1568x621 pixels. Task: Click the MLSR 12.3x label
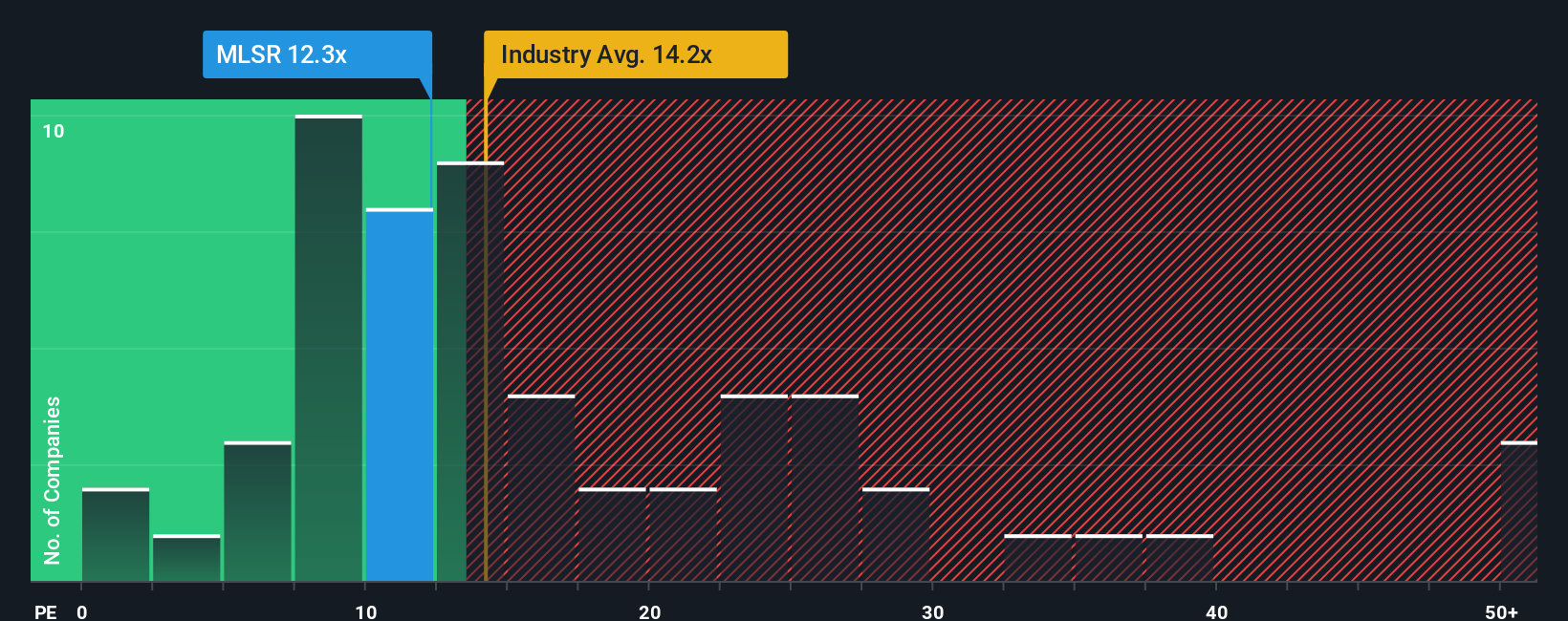[316, 54]
